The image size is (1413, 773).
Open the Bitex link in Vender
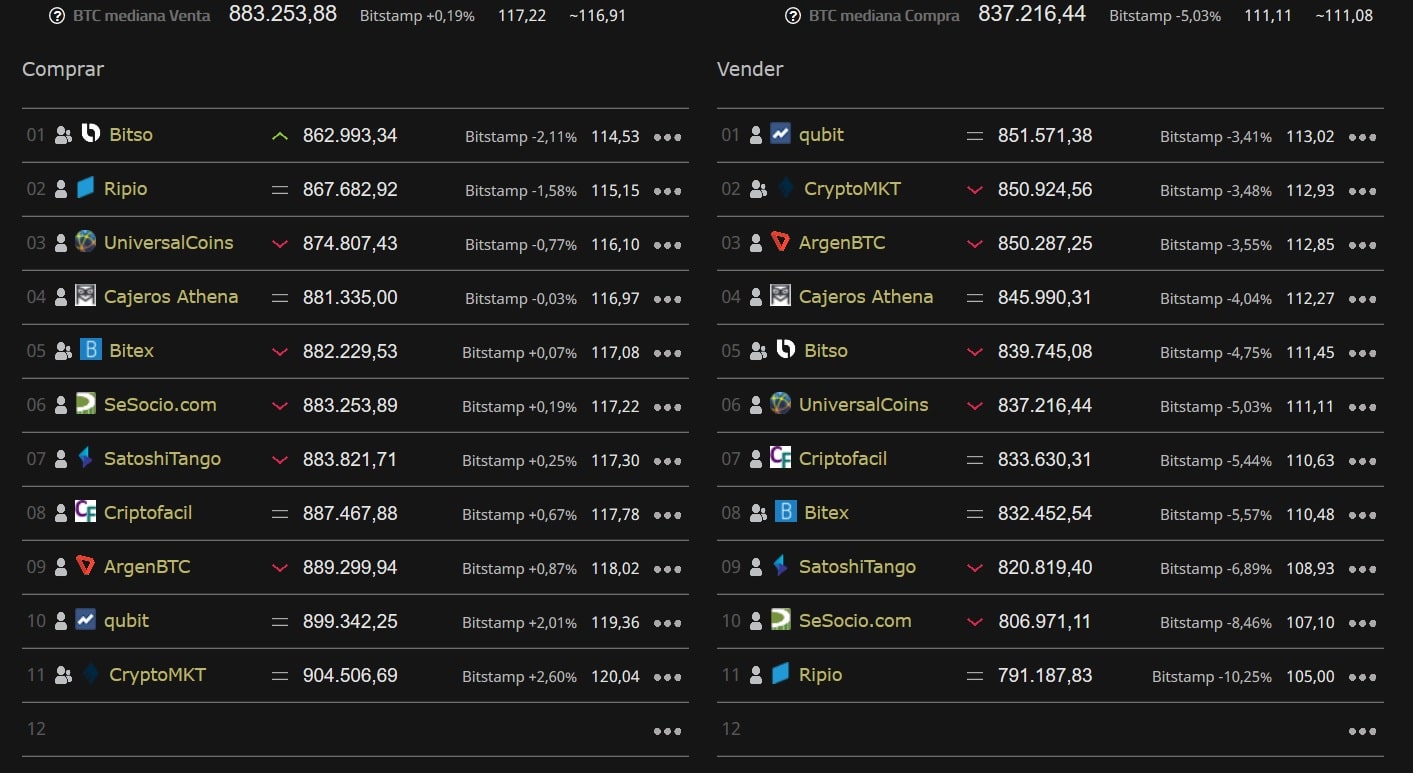click(827, 512)
